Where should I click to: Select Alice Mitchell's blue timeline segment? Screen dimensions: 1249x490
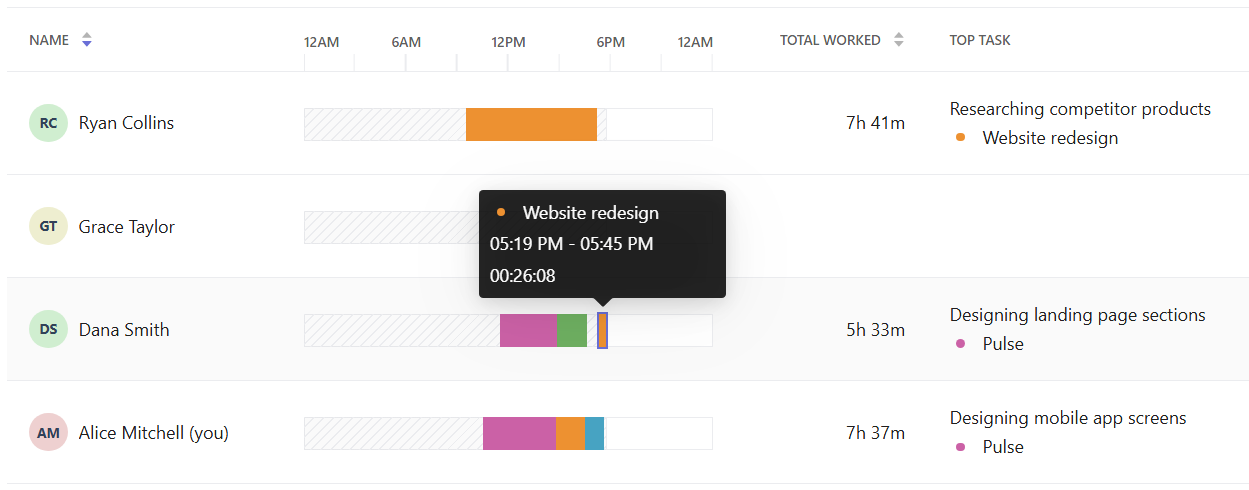(x=594, y=433)
